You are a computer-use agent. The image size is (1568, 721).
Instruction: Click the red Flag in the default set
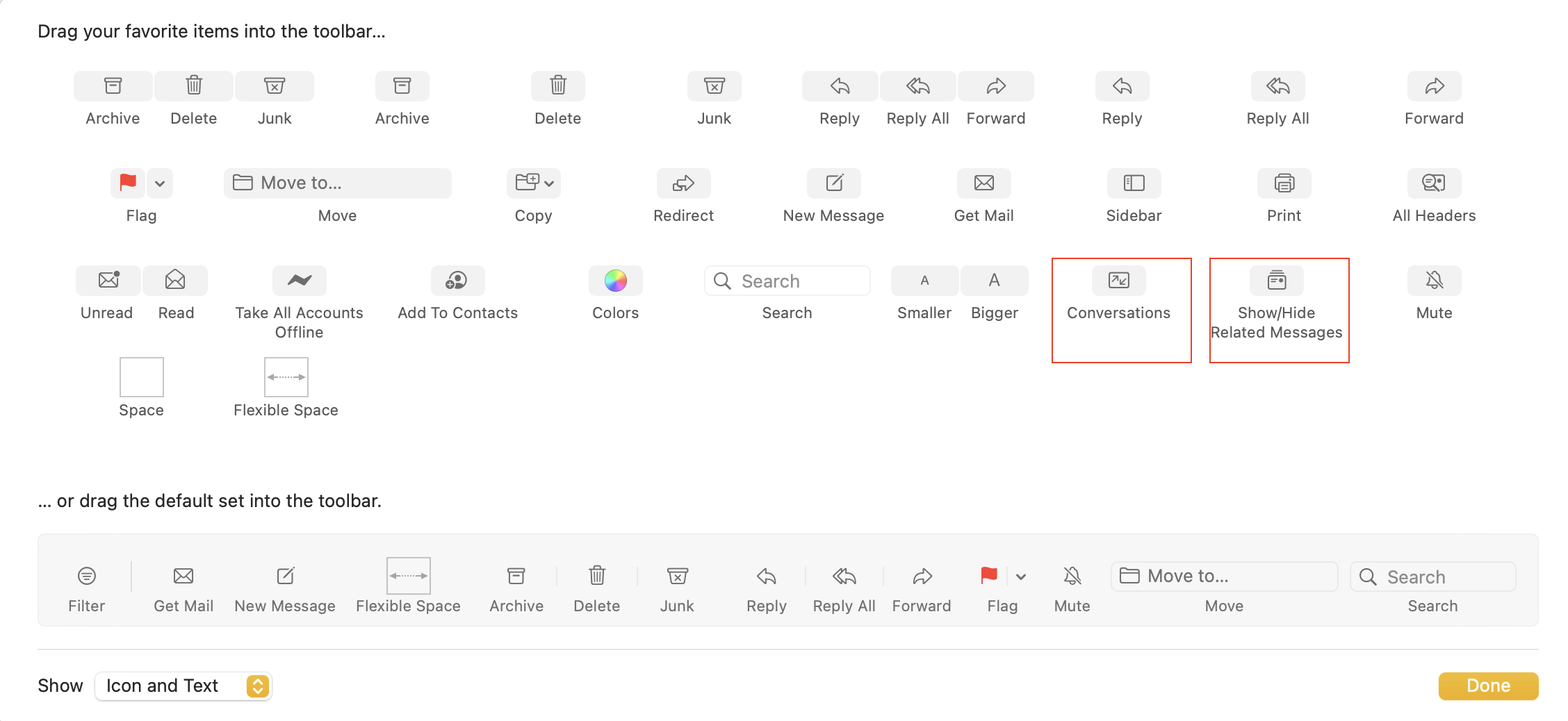coord(989,576)
